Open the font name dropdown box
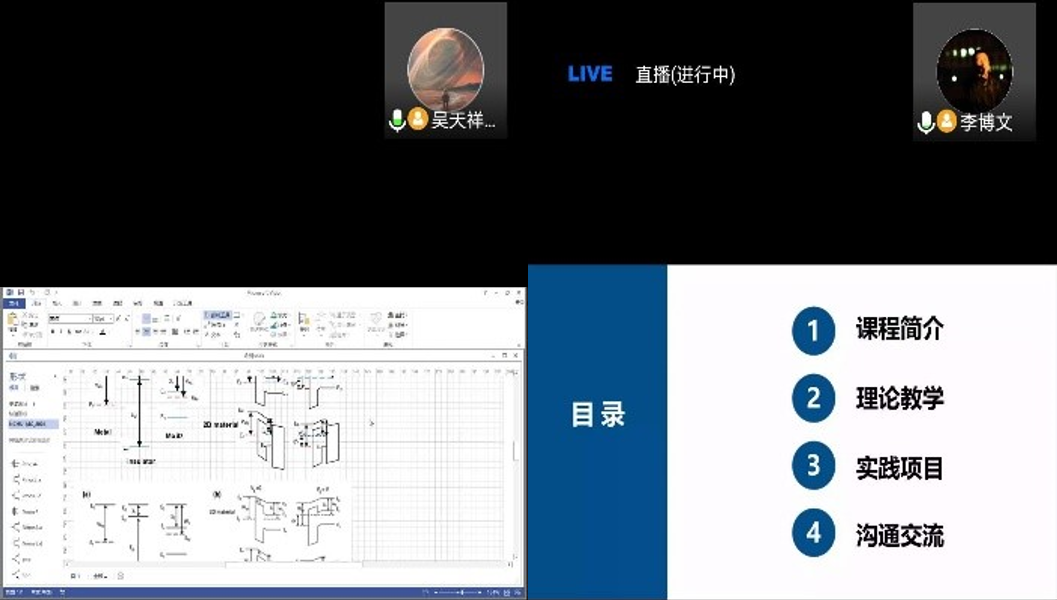 (x=69, y=319)
